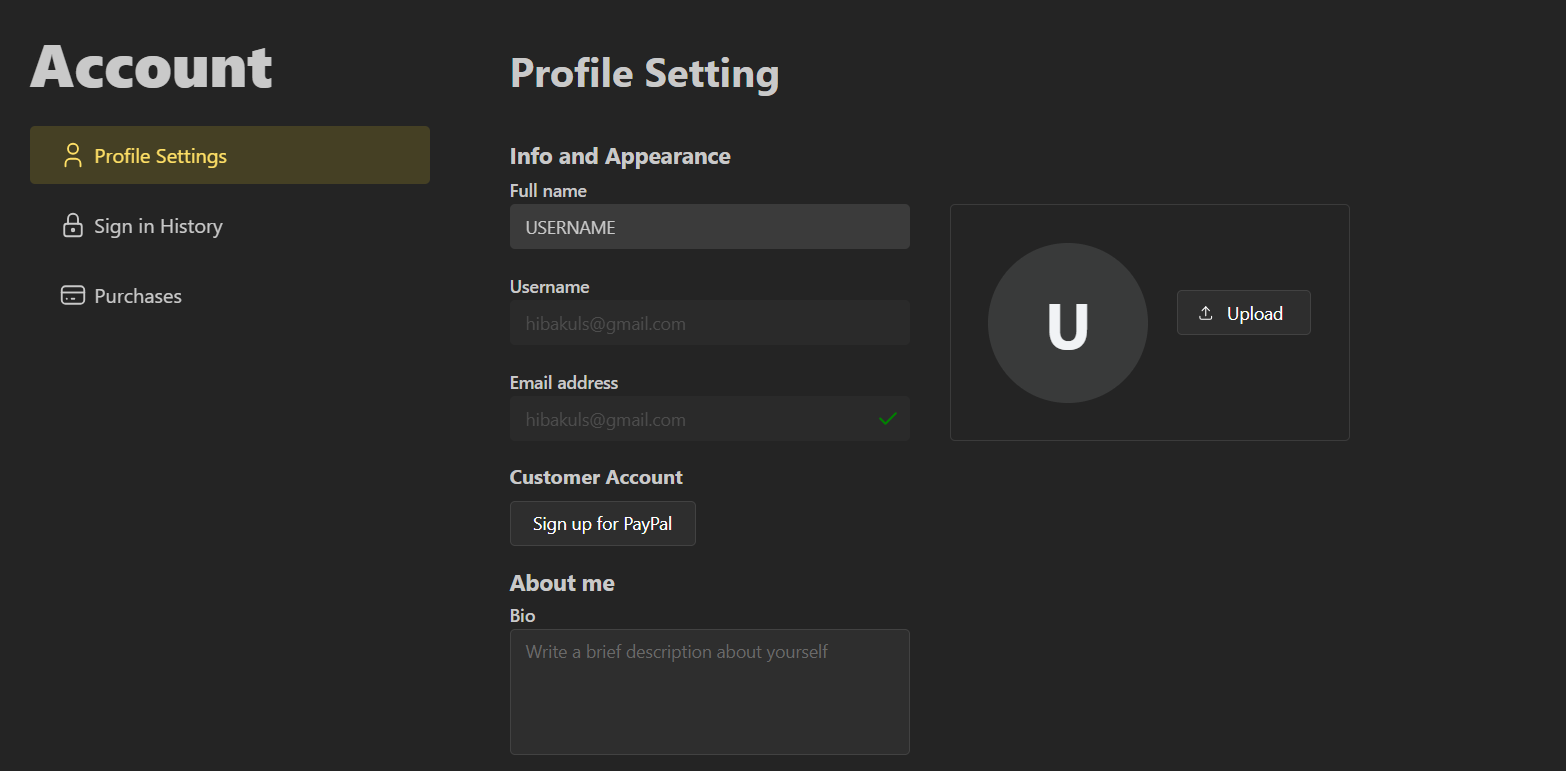The height and width of the screenshot is (771, 1566).
Task: Click the upload arrow icon
Action: [1206, 314]
